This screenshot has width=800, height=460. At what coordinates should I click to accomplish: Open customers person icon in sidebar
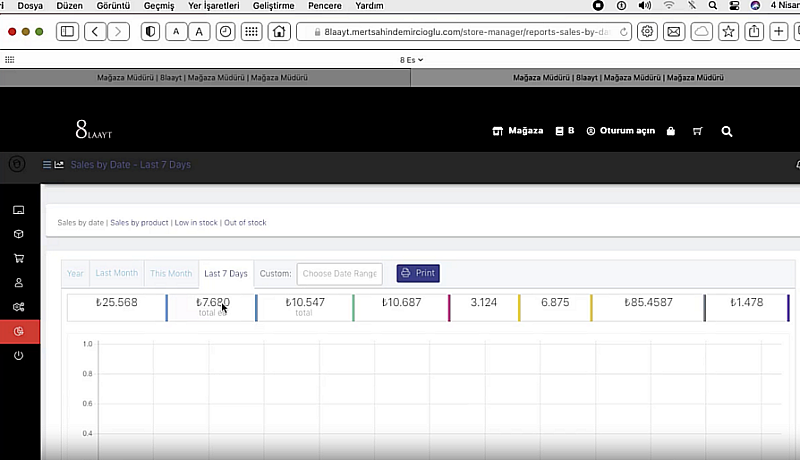pos(19,283)
